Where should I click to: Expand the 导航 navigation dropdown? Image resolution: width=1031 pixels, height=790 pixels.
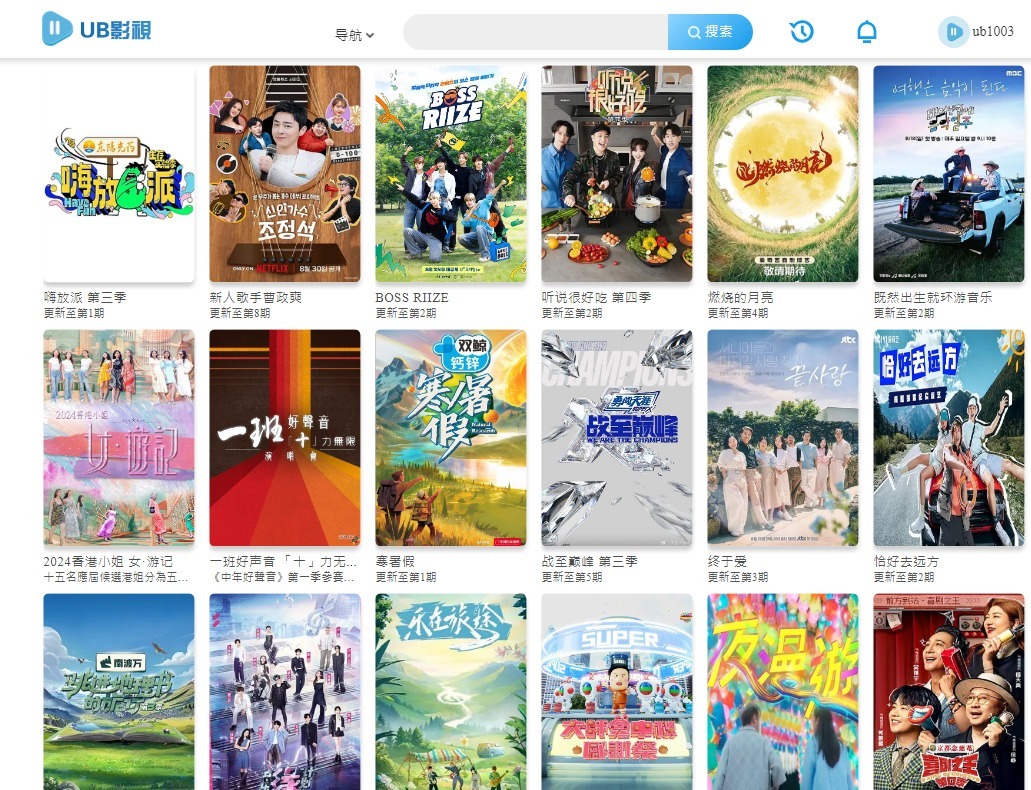click(x=354, y=35)
